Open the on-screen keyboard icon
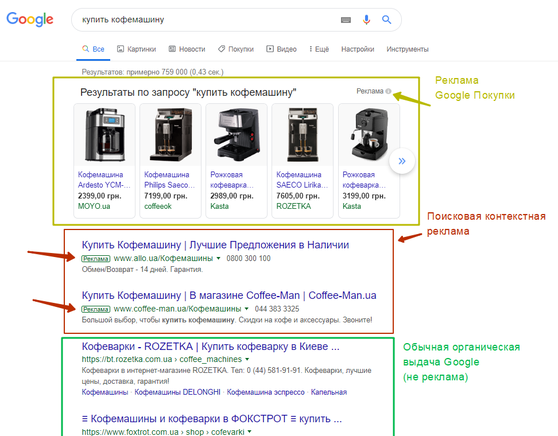The image size is (558, 436). tap(346, 20)
